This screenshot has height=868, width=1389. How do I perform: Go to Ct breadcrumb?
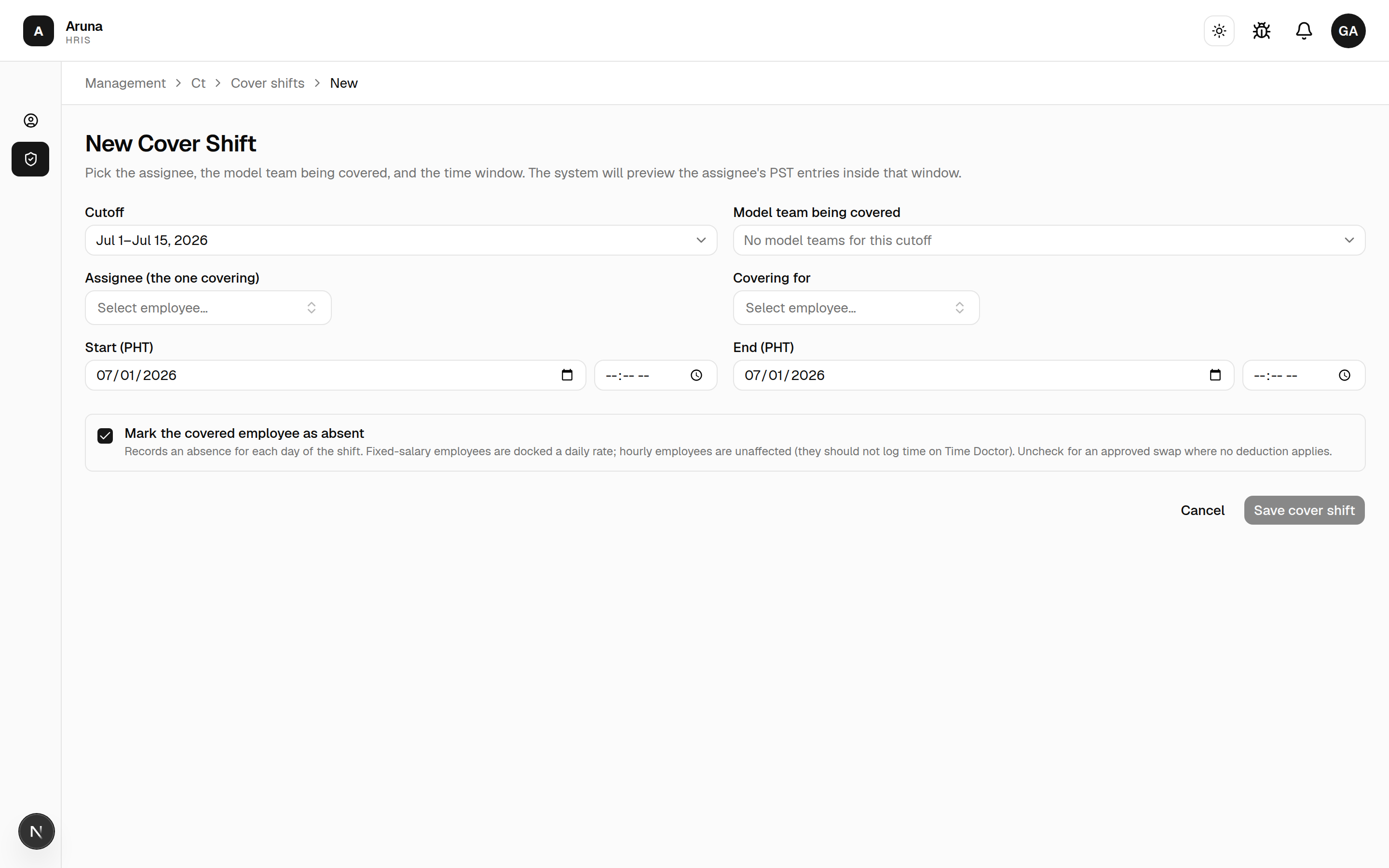(198, 83)
